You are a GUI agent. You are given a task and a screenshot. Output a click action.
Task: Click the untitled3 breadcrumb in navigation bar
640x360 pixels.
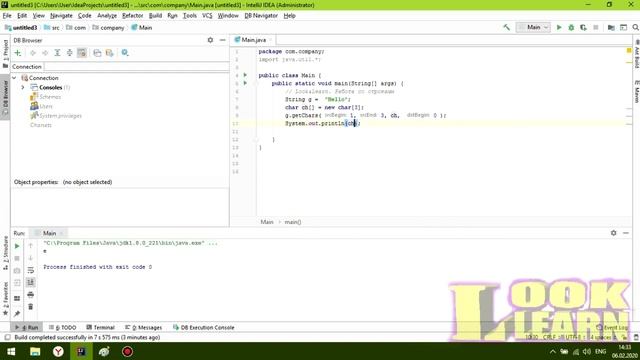[21, 27]
